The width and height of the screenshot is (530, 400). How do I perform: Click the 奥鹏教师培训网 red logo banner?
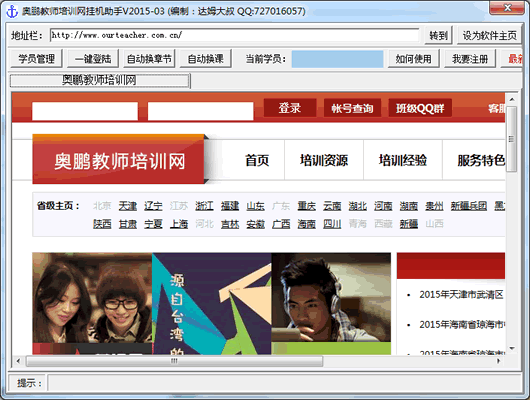pos(118,160)
